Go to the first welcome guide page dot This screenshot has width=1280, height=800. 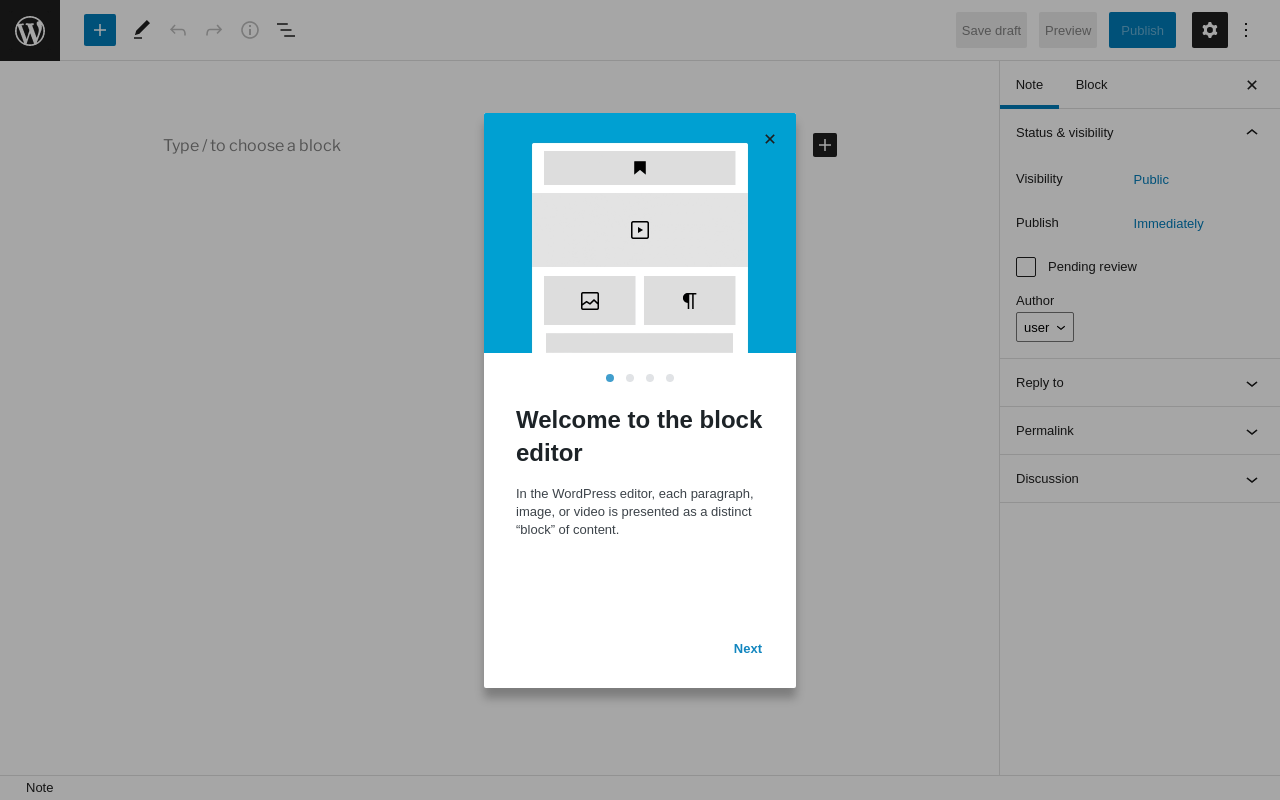coord(610,378)
